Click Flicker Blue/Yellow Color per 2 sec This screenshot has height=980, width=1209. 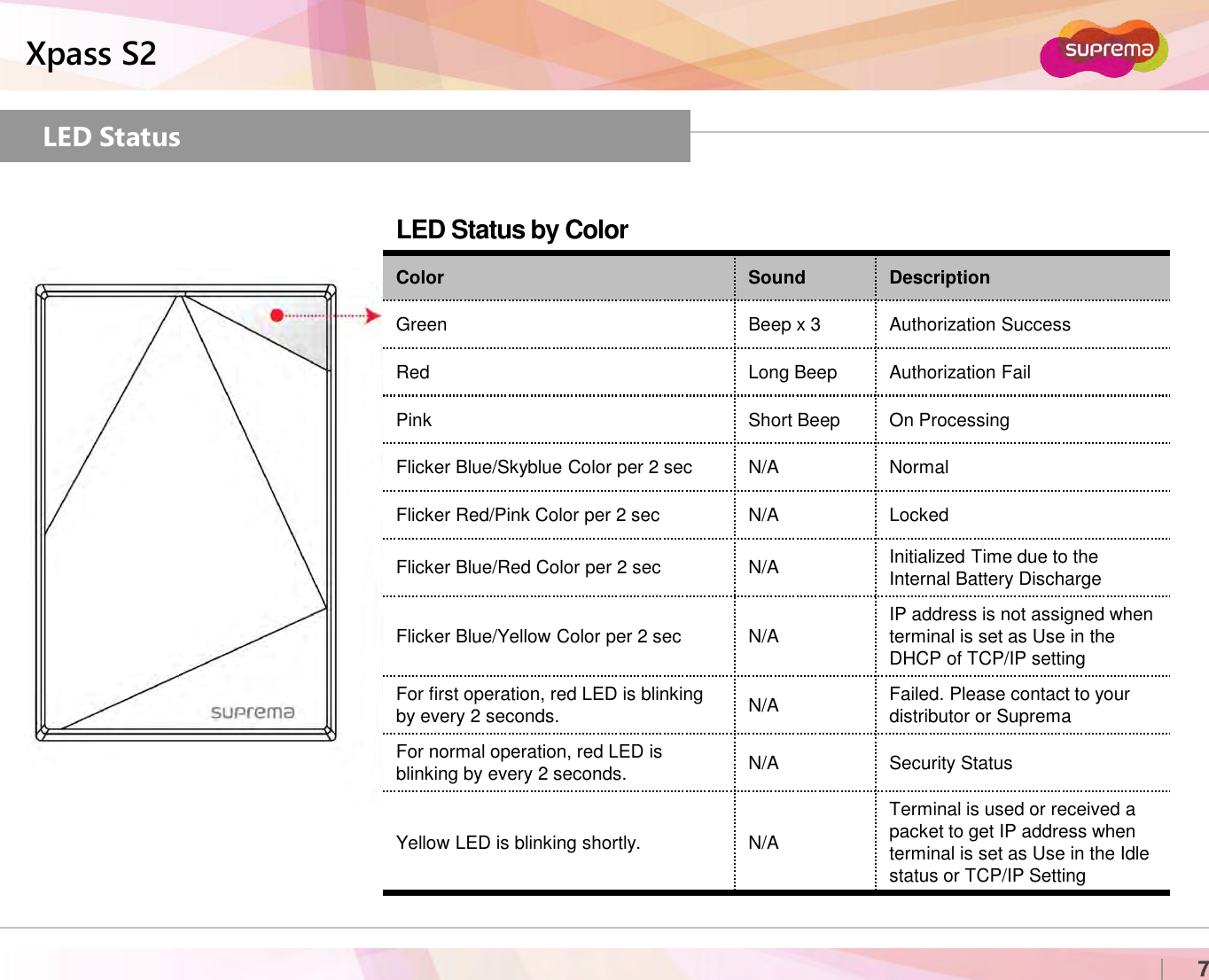(539, 636)
